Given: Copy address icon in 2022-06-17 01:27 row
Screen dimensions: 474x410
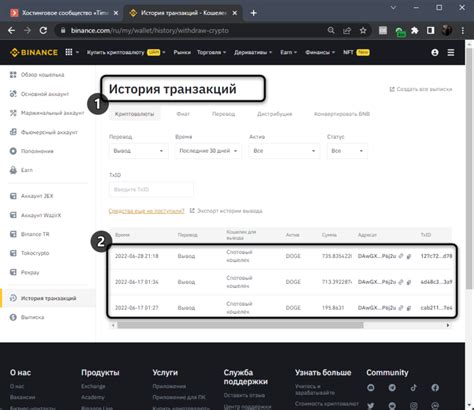Looking at the screenshot, I should 409,308.
